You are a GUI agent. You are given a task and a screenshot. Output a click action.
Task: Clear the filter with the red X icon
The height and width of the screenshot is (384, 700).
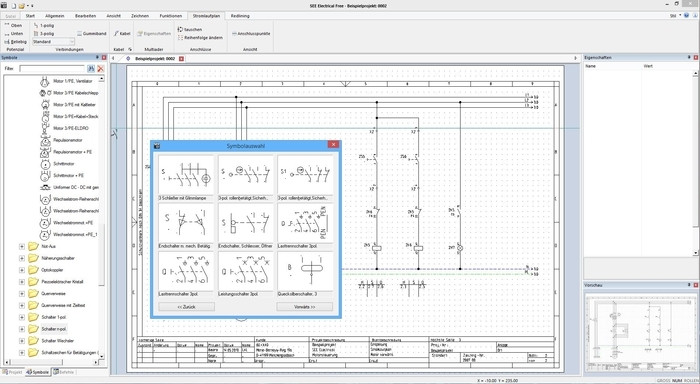pos(100,69)
